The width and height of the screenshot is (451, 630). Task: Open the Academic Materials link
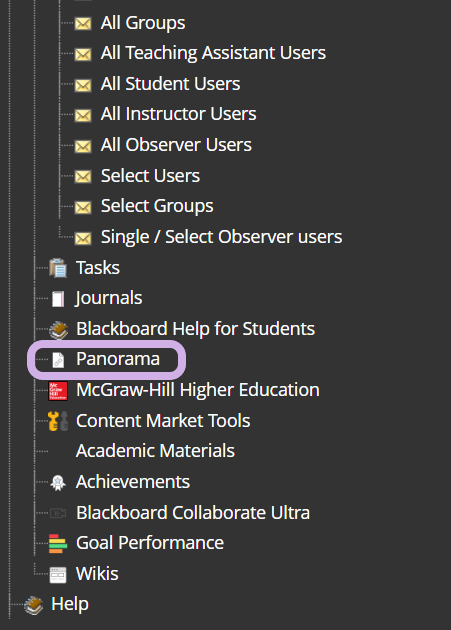coord(155,451)
